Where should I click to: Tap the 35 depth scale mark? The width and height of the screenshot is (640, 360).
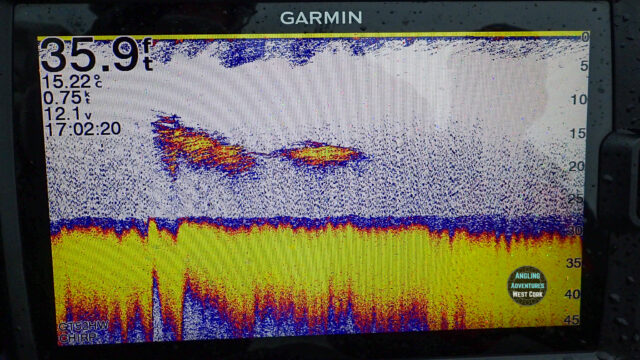coord(573,263)
